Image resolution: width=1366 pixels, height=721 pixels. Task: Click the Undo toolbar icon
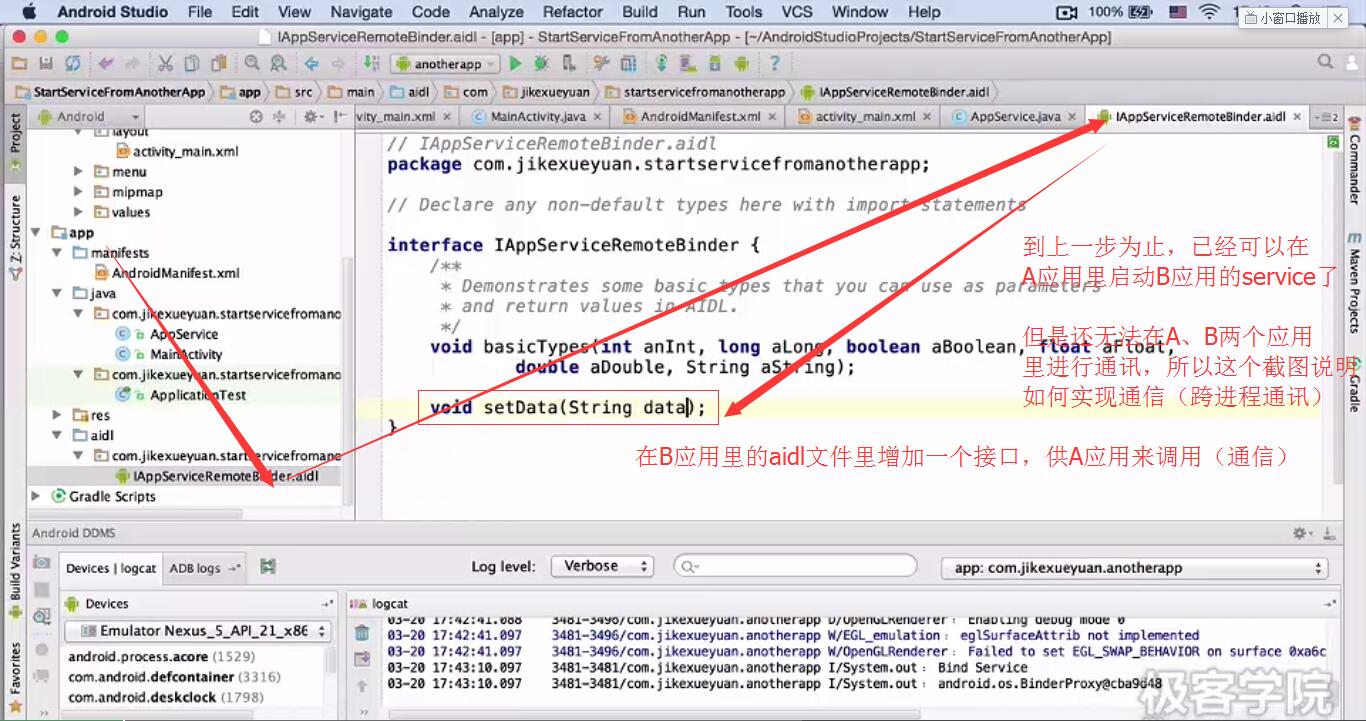[x=106, y=63]
